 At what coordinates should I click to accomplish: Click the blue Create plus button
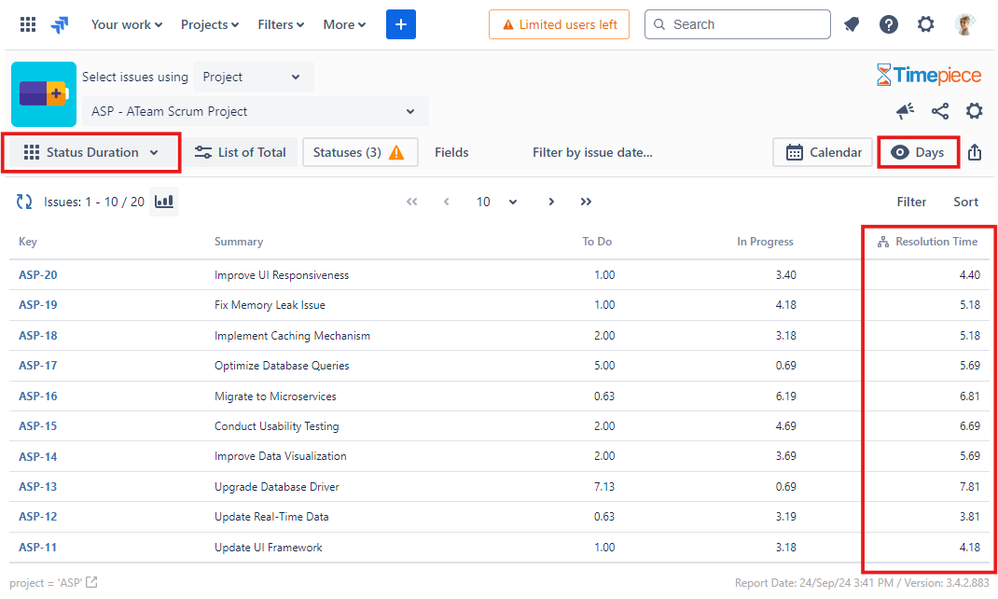(x=400, y=24)
